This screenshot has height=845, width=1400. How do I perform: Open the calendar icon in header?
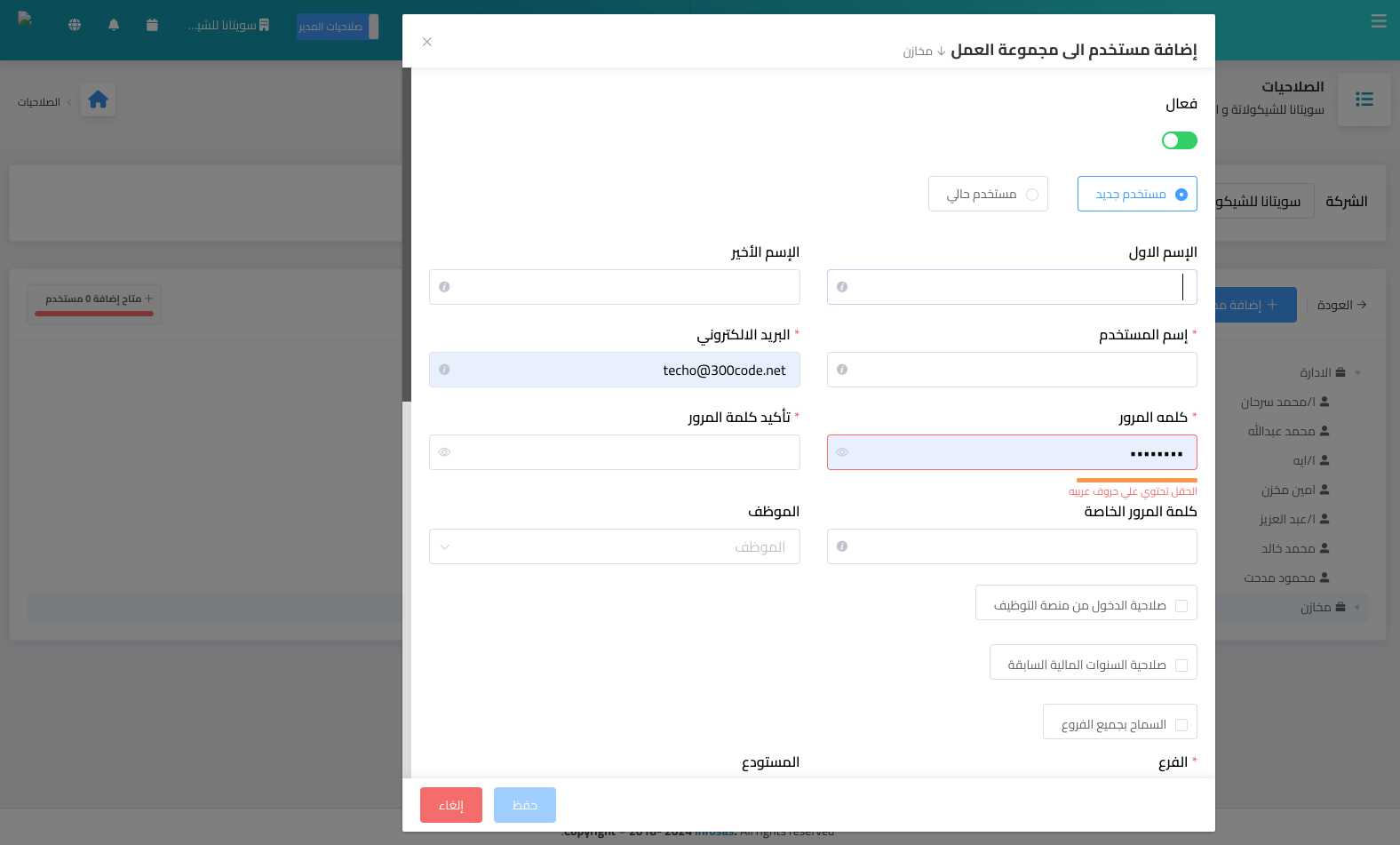coord(152,25)
